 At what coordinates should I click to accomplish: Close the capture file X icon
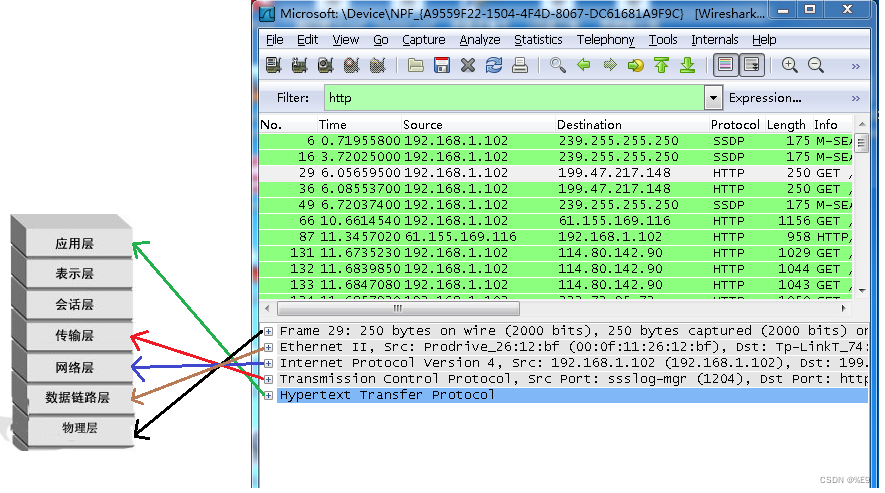468,66
